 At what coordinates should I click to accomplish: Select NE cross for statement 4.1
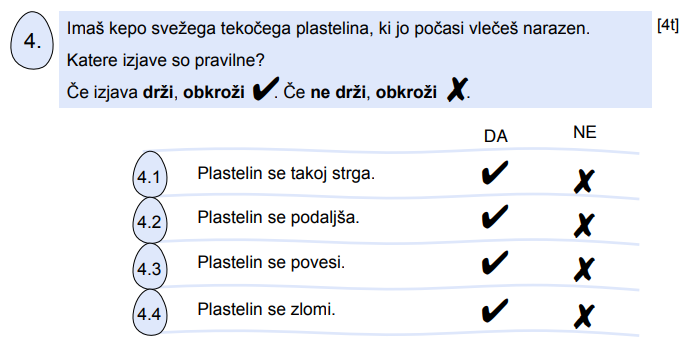(584, 181)
